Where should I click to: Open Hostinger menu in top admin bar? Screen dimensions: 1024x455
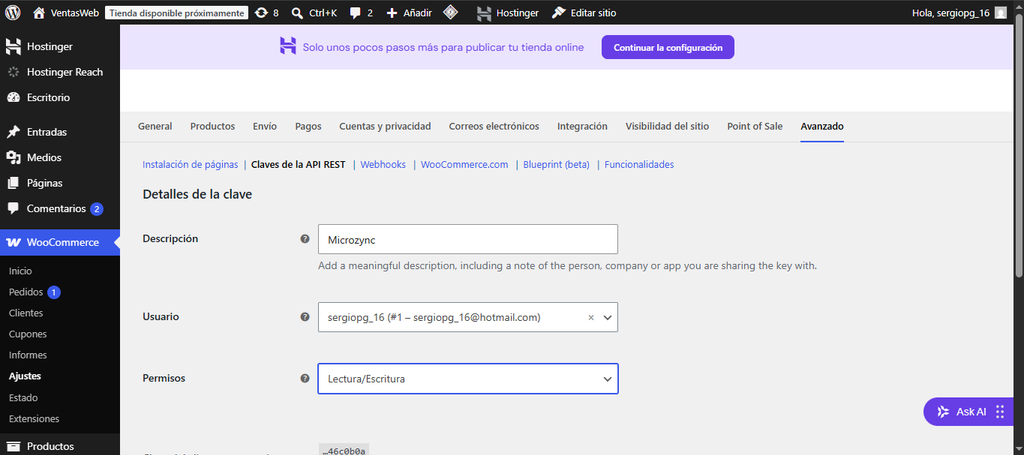tap(507, 12)
